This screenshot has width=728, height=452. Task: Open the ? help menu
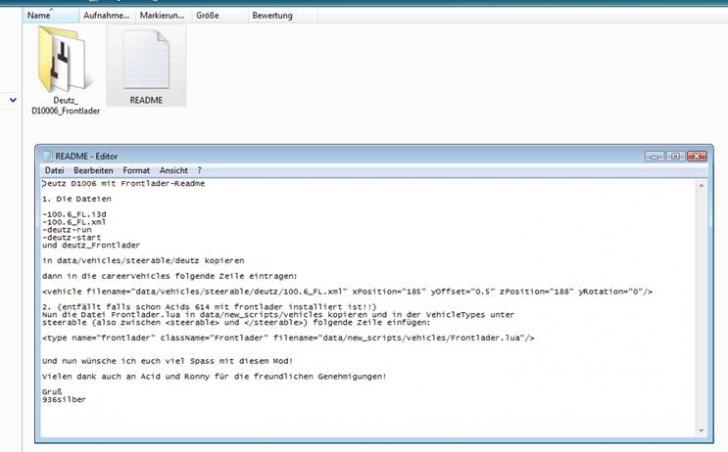click(x=199, y=170)
